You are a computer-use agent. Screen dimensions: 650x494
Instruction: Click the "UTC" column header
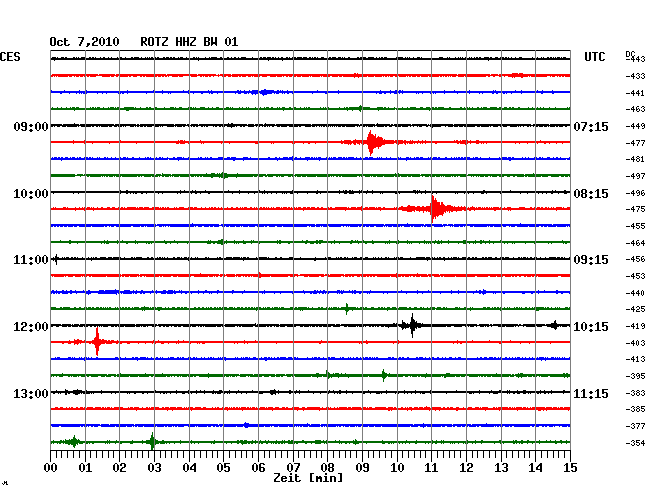tap(594, 57)
